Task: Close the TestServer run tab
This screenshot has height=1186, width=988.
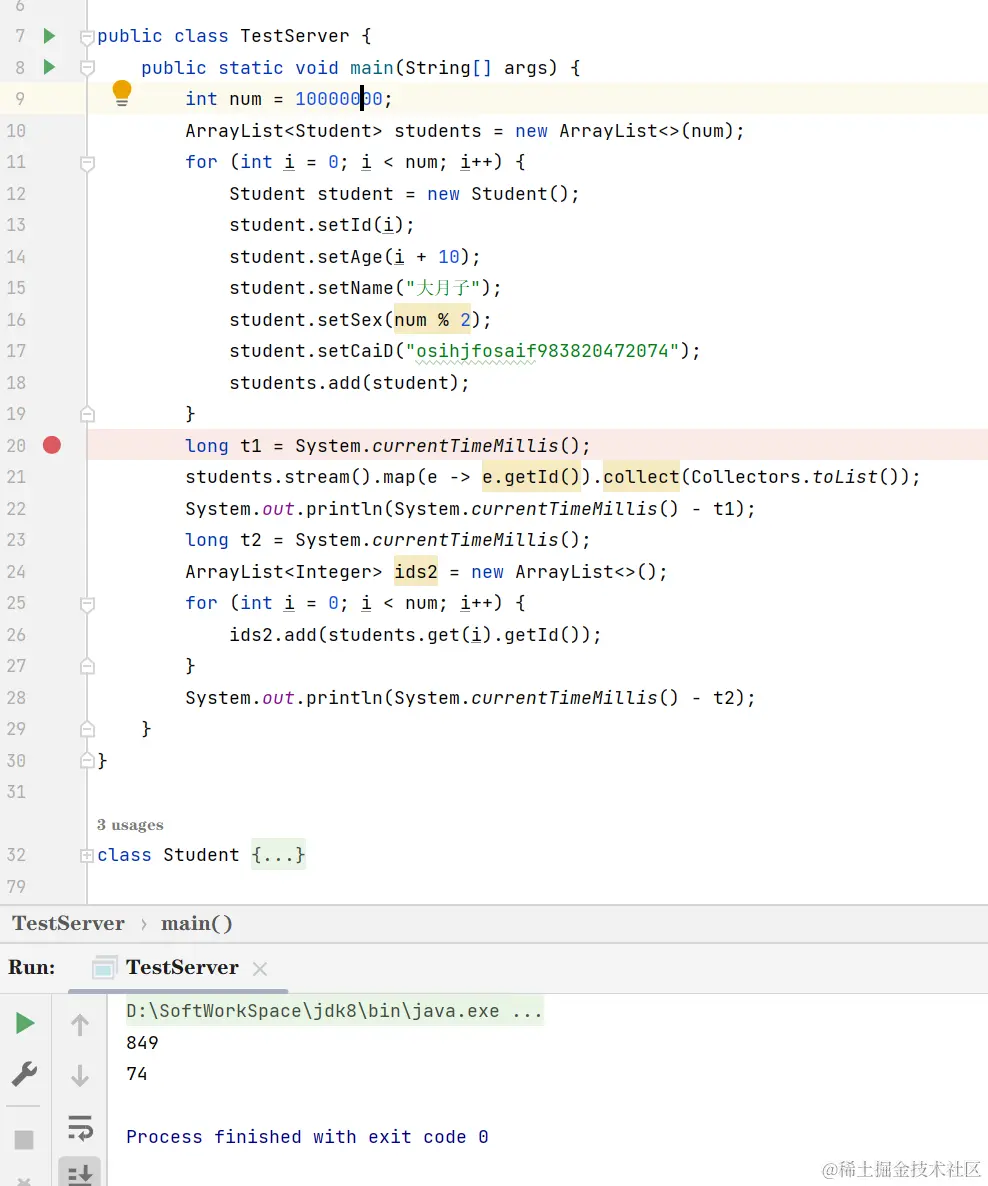Action: tap(260, 969)
